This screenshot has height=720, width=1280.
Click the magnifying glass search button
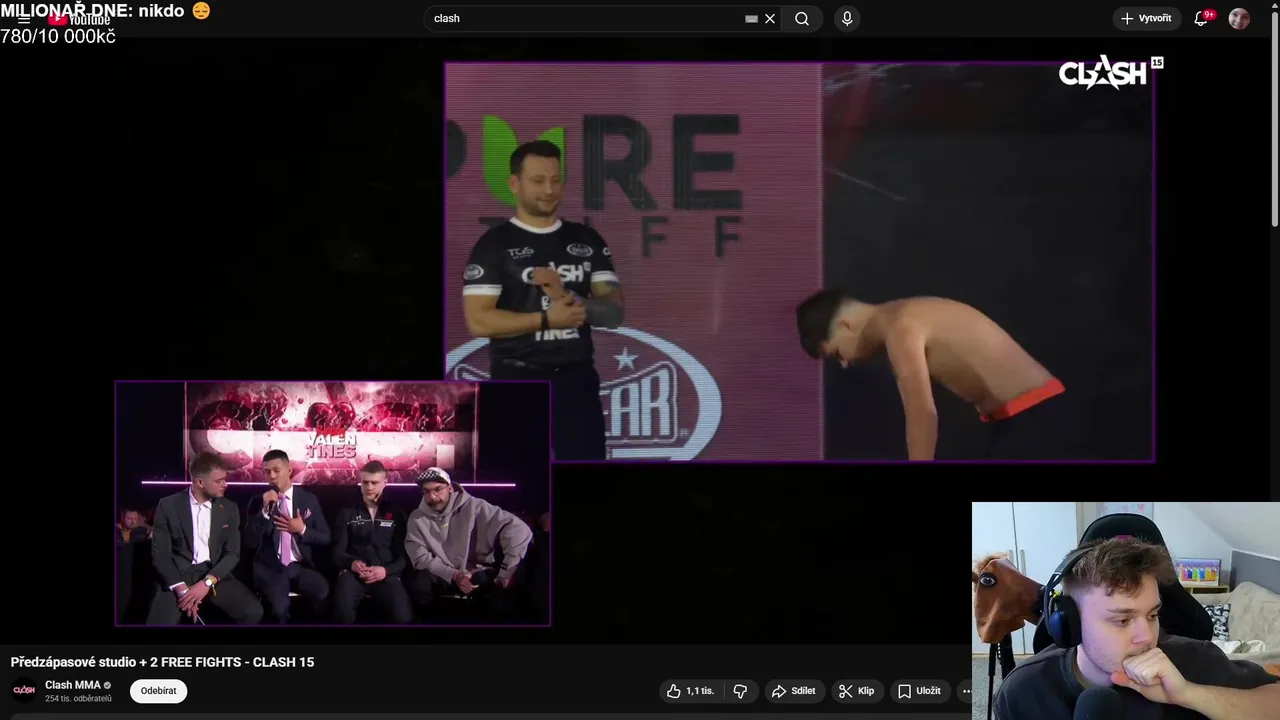pyautogui.click(x=802, y=18)
